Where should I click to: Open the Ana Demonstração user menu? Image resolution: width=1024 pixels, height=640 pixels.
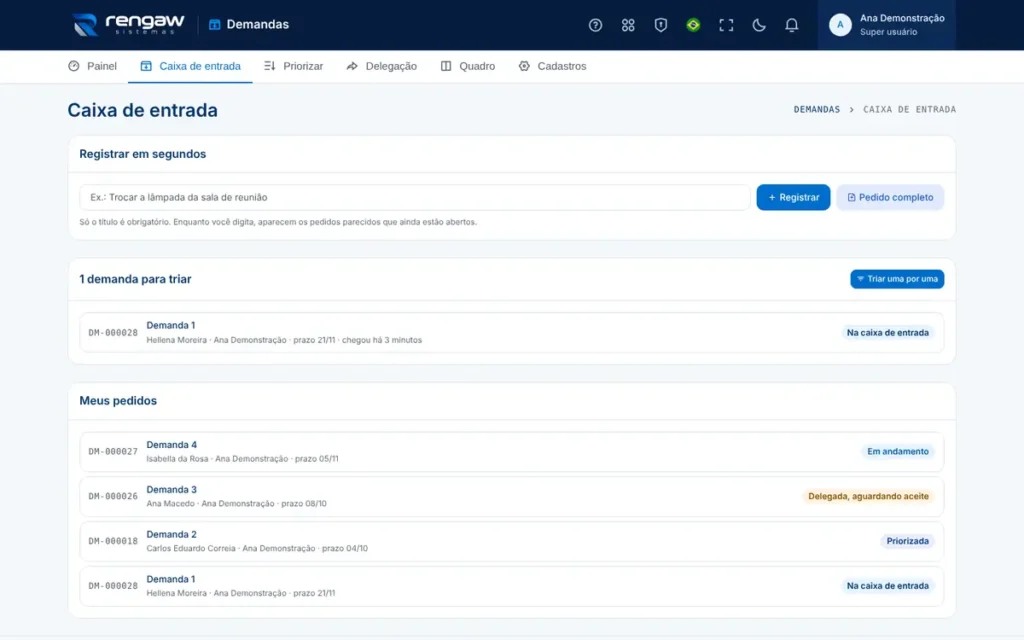[x=886, y=25]
